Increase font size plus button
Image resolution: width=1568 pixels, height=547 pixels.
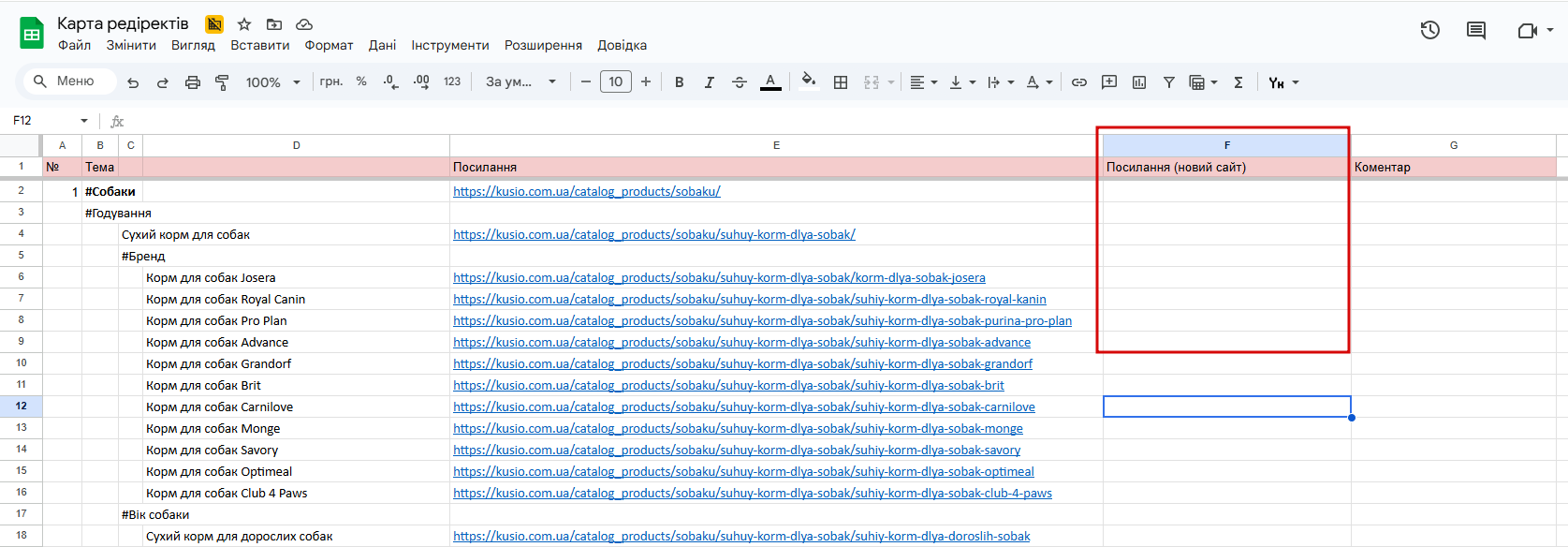pyautogui.click(x=646, y=81)
